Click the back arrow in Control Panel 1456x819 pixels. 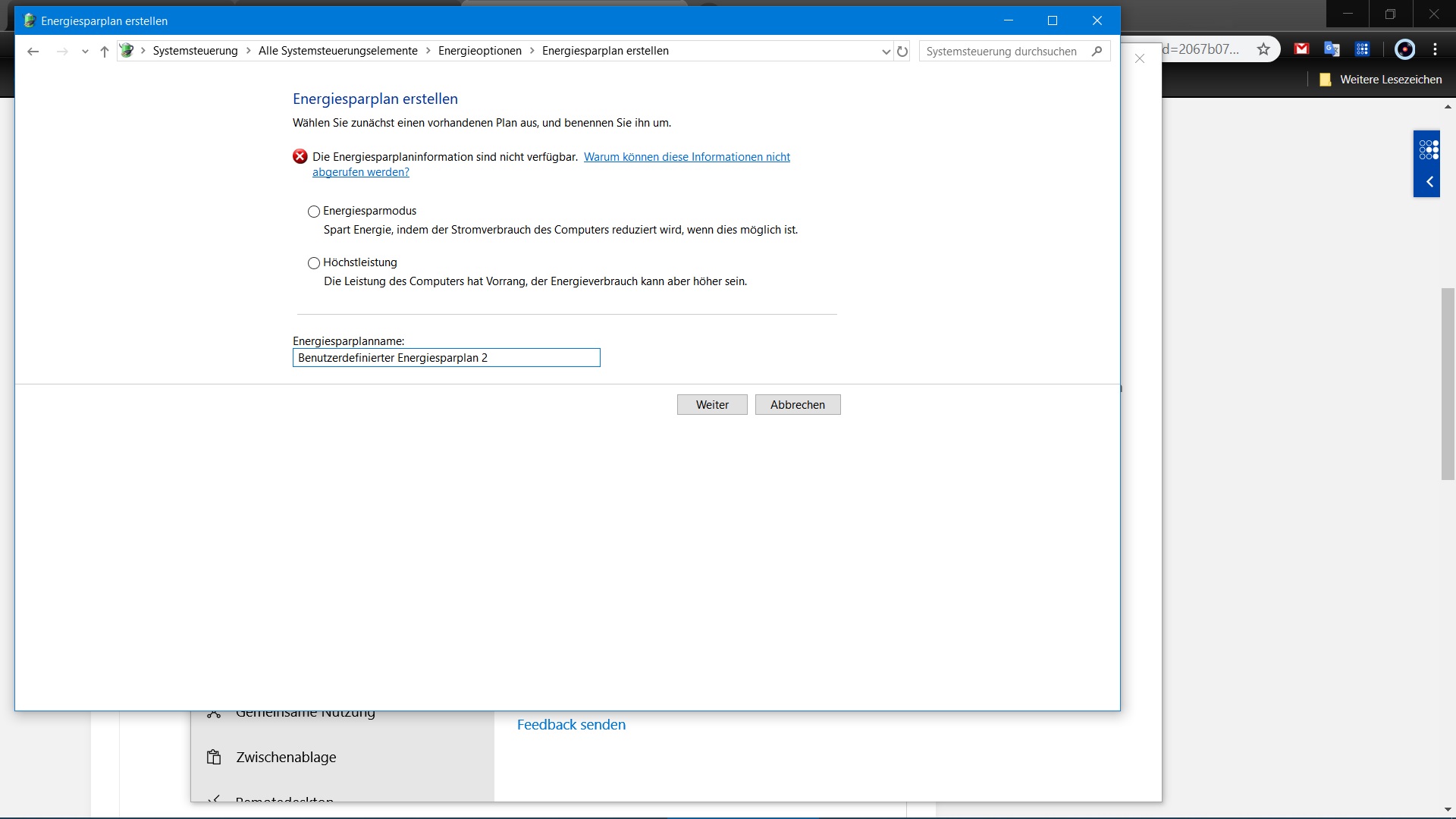(x=33, y=52)
